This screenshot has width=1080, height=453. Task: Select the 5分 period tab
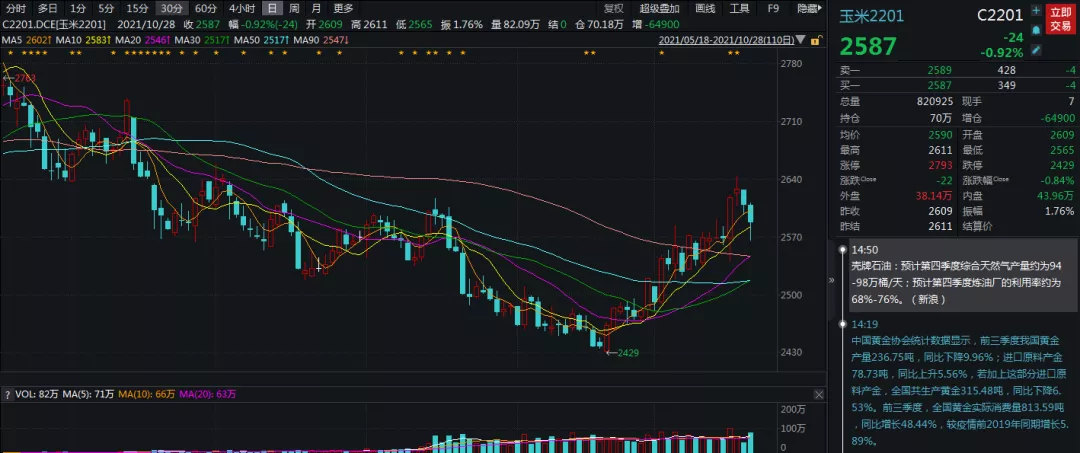(x=106, y=9)
